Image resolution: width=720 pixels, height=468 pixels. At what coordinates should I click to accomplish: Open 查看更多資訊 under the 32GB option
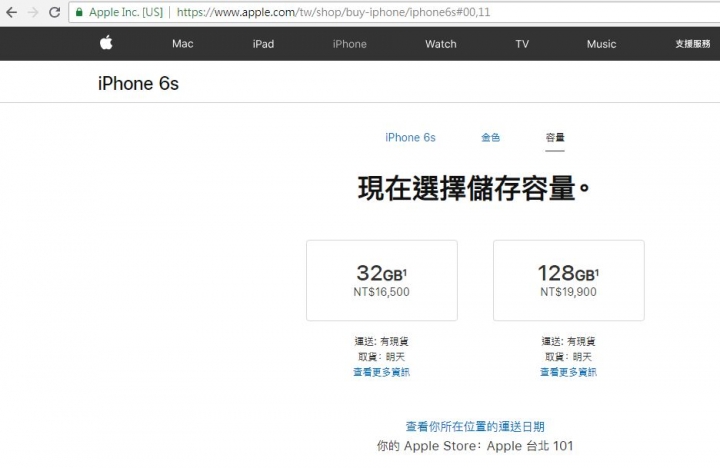point(381,372)
